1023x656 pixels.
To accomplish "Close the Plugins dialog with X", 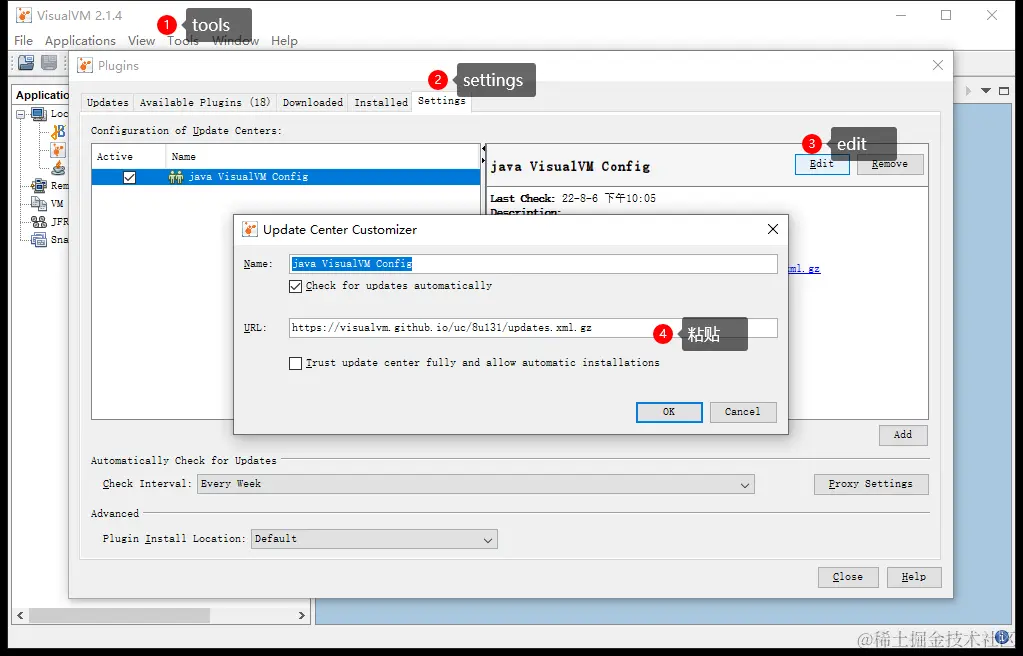I will (x=938, y=65).
